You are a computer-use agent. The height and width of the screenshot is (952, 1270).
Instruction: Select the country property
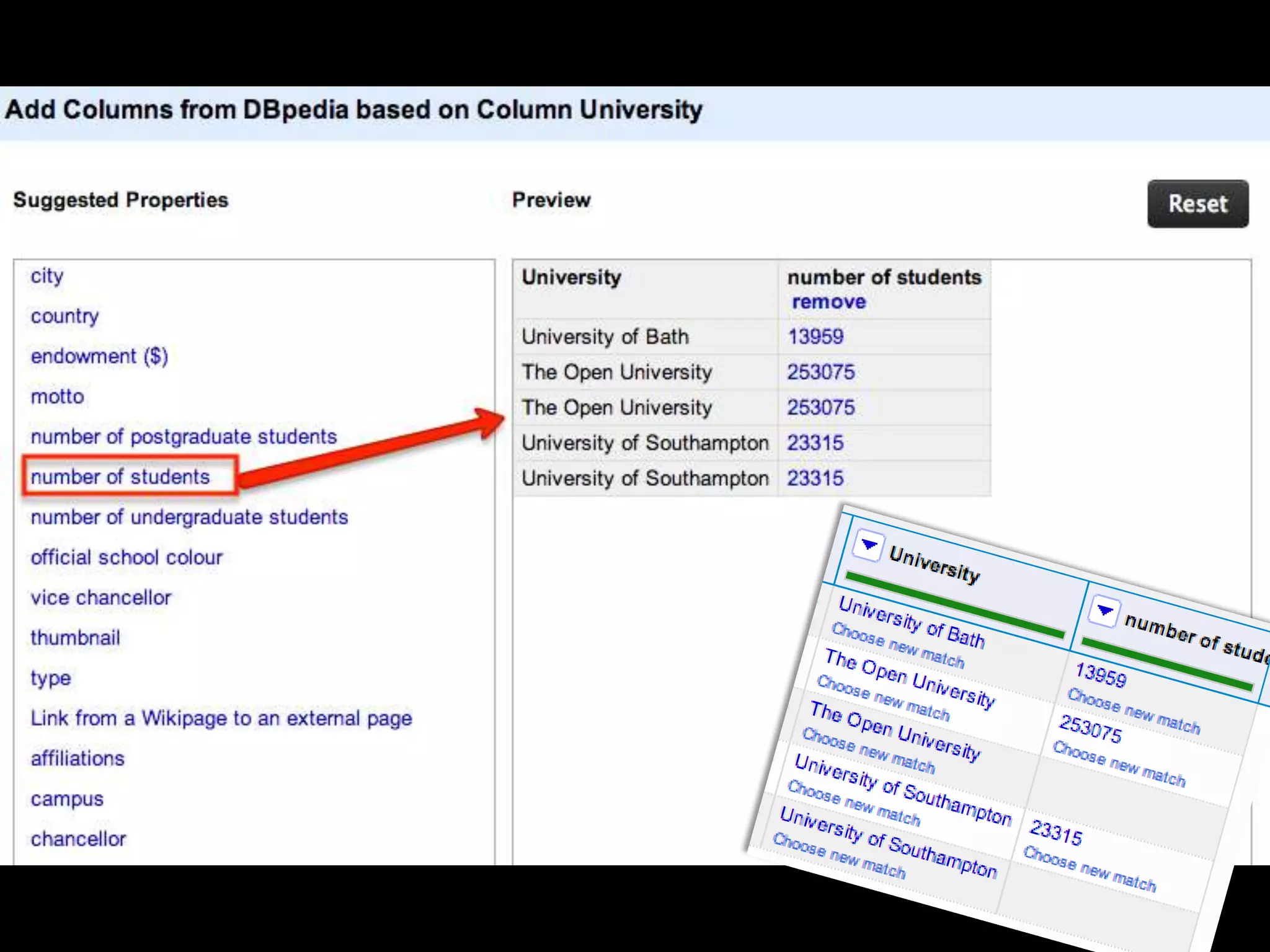click(x=64, y=316)
